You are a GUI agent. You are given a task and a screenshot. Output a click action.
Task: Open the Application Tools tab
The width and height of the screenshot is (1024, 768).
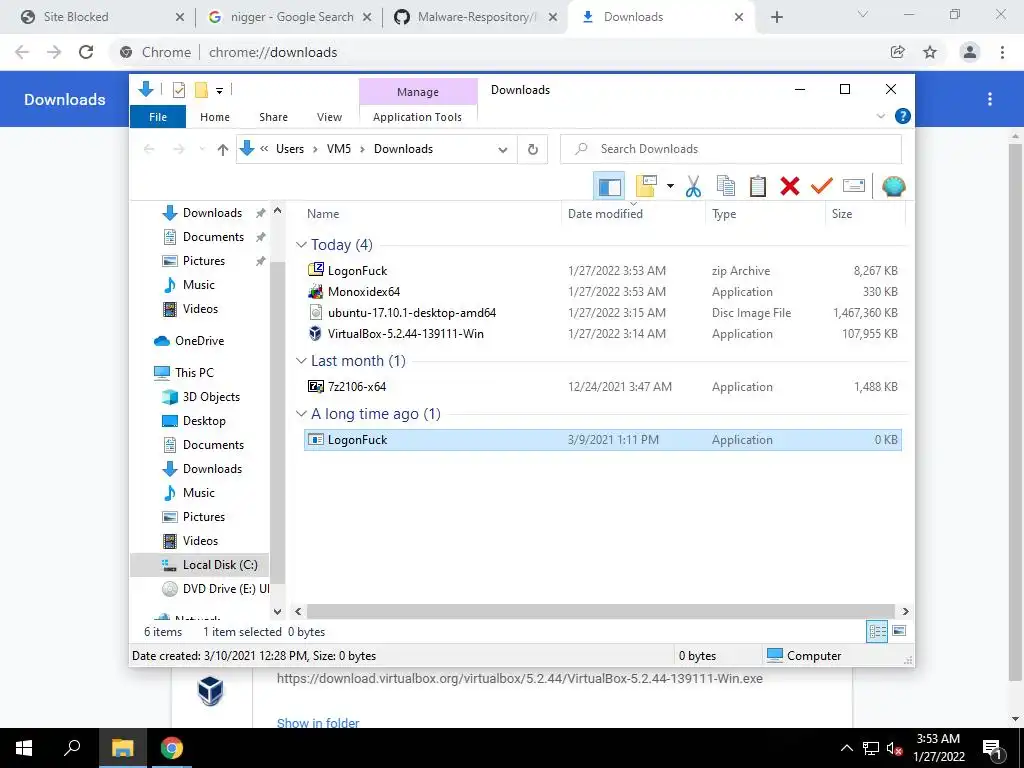coord(417,117)
